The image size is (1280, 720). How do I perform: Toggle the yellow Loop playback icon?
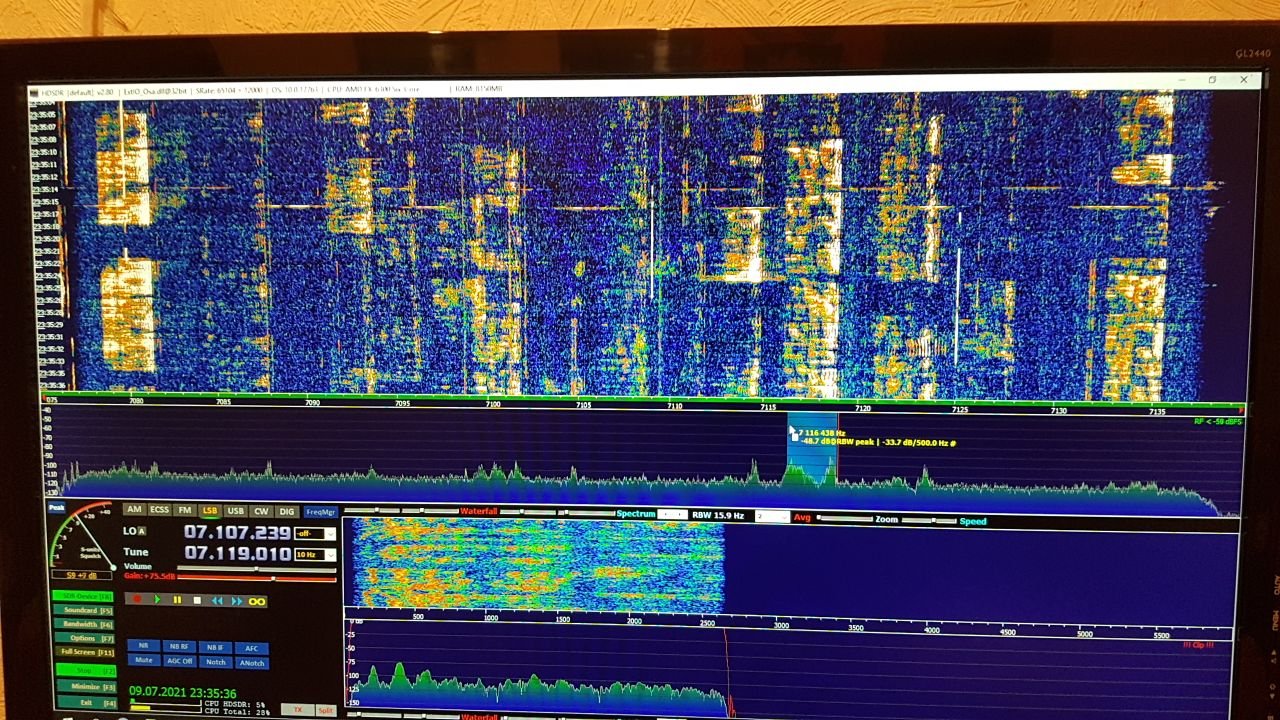point(257,601)
